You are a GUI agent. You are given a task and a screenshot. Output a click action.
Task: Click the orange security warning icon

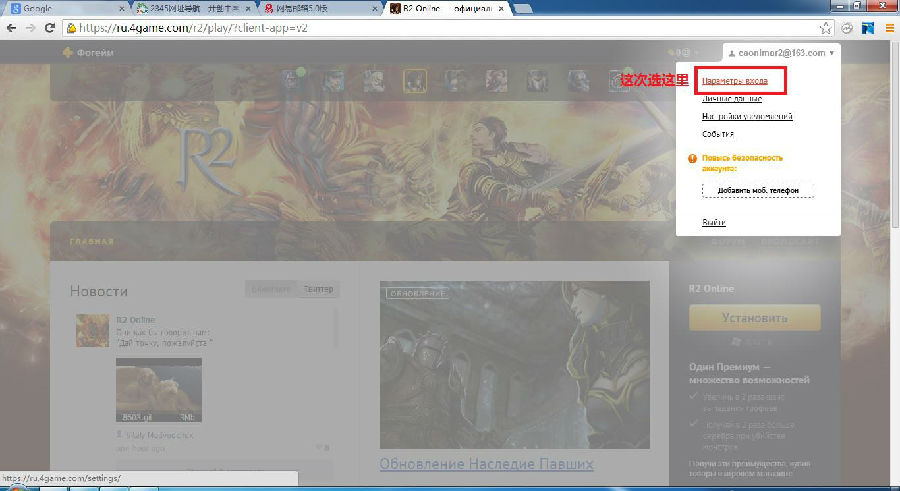[x=691, y=158]
